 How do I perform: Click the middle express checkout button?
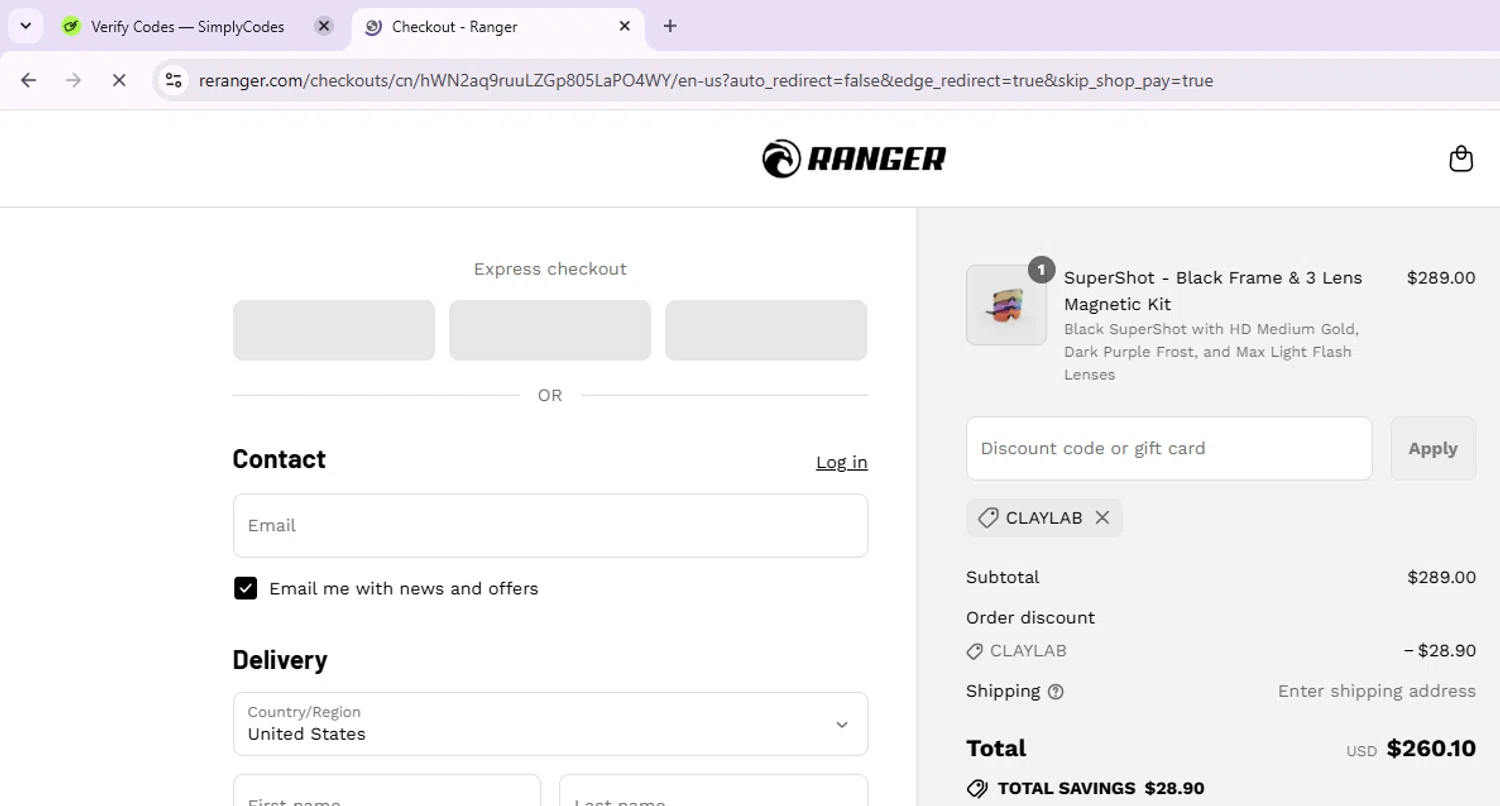pos(550,330)
